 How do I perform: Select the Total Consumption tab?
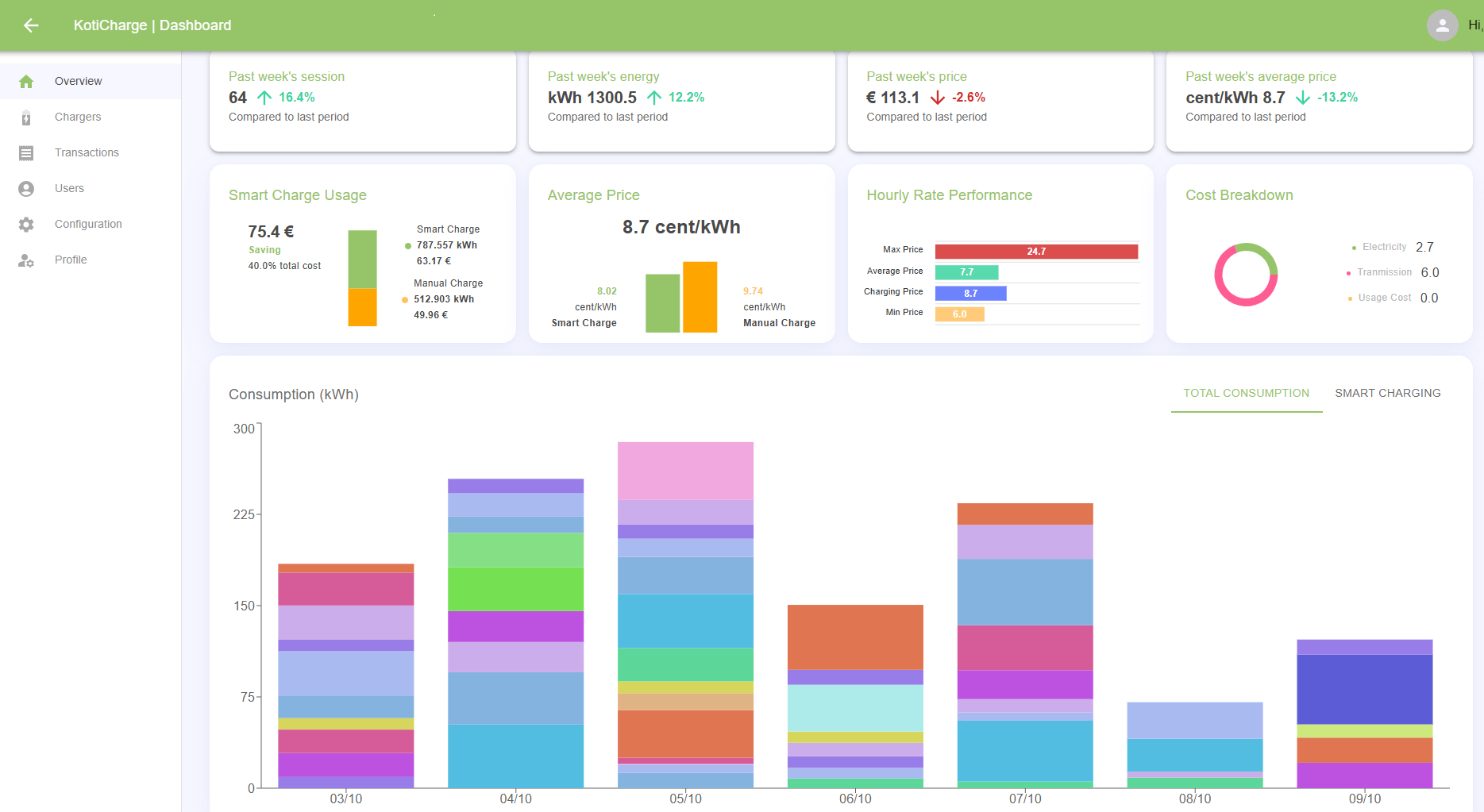[x=1246, y=393]
